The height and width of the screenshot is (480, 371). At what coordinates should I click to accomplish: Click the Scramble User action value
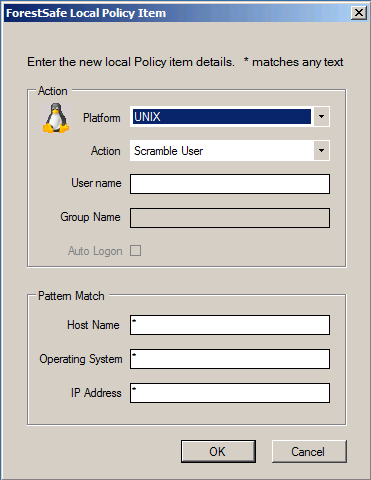[168, 151]
